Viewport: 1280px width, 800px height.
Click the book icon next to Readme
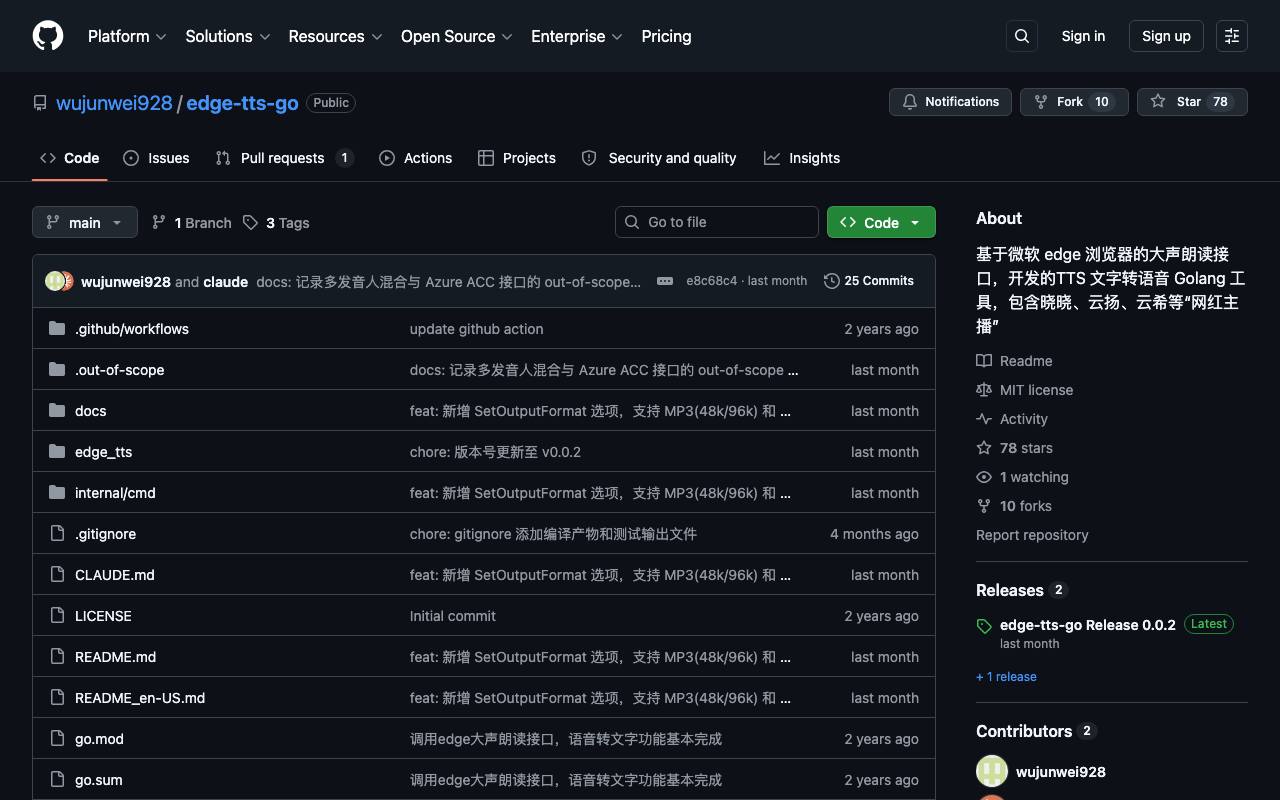coord(984,361)
